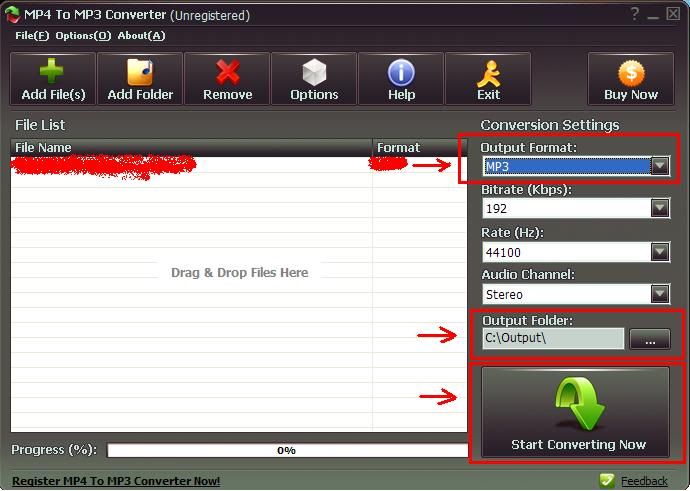Expand the Bitrate (Kbps) dropdown arrow
The width and height of the screenshot is (690, 491).
click(x=660, y=208)
